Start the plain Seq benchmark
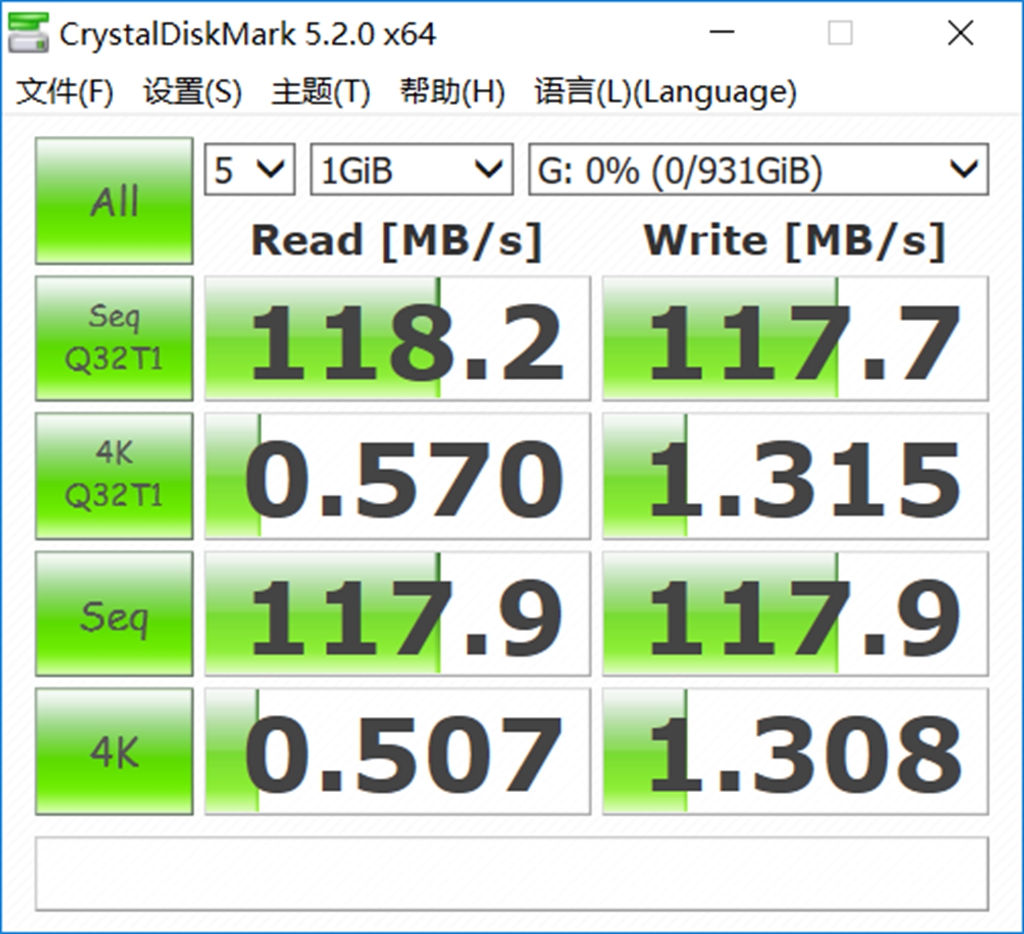Screen dimensions: 1024x934 click(x=114, y=614)
